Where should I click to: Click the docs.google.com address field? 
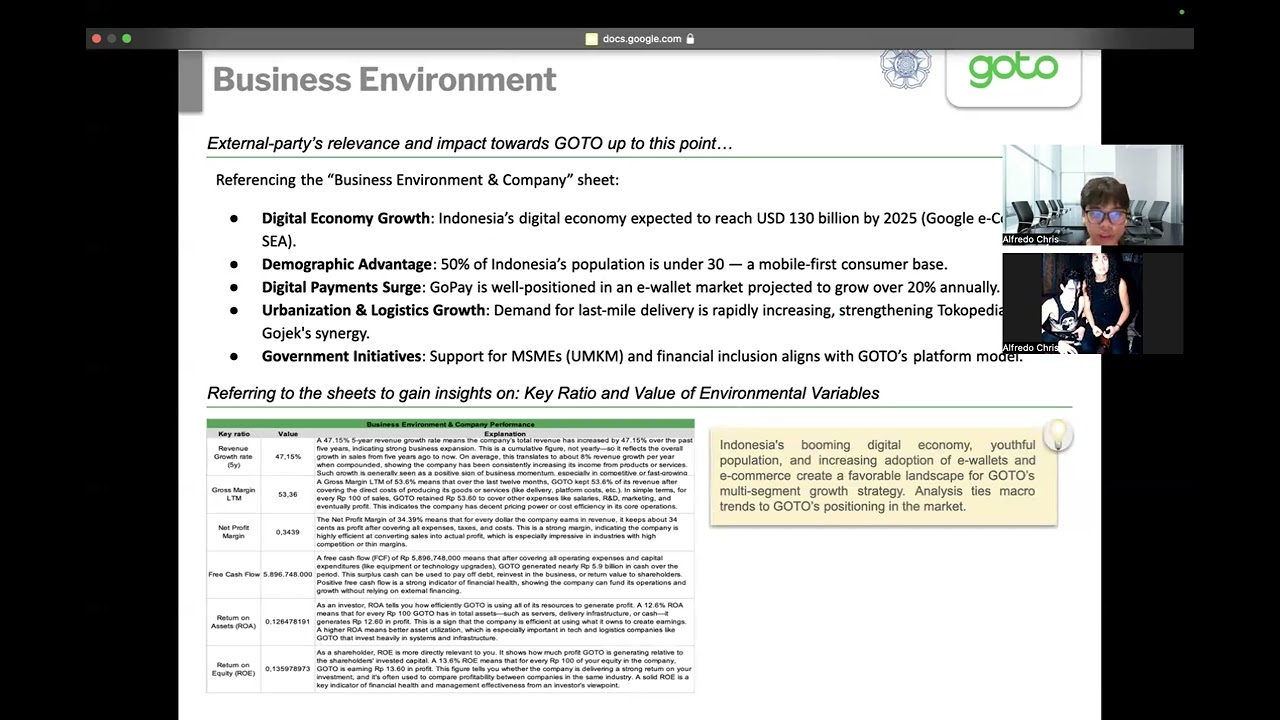point(640,39)
